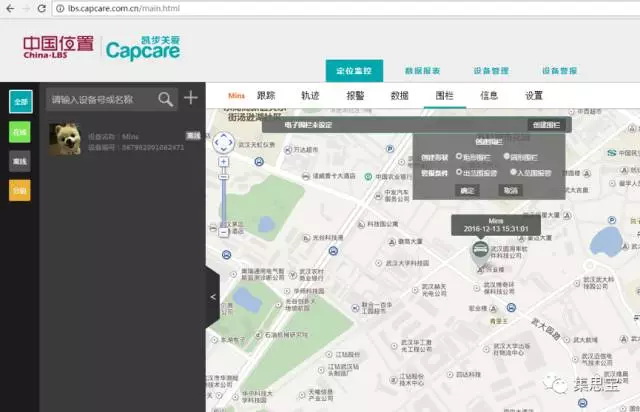Open the 设置 tab
The image size is (640, 412).
pyautogui.click(x=534, y=95)
